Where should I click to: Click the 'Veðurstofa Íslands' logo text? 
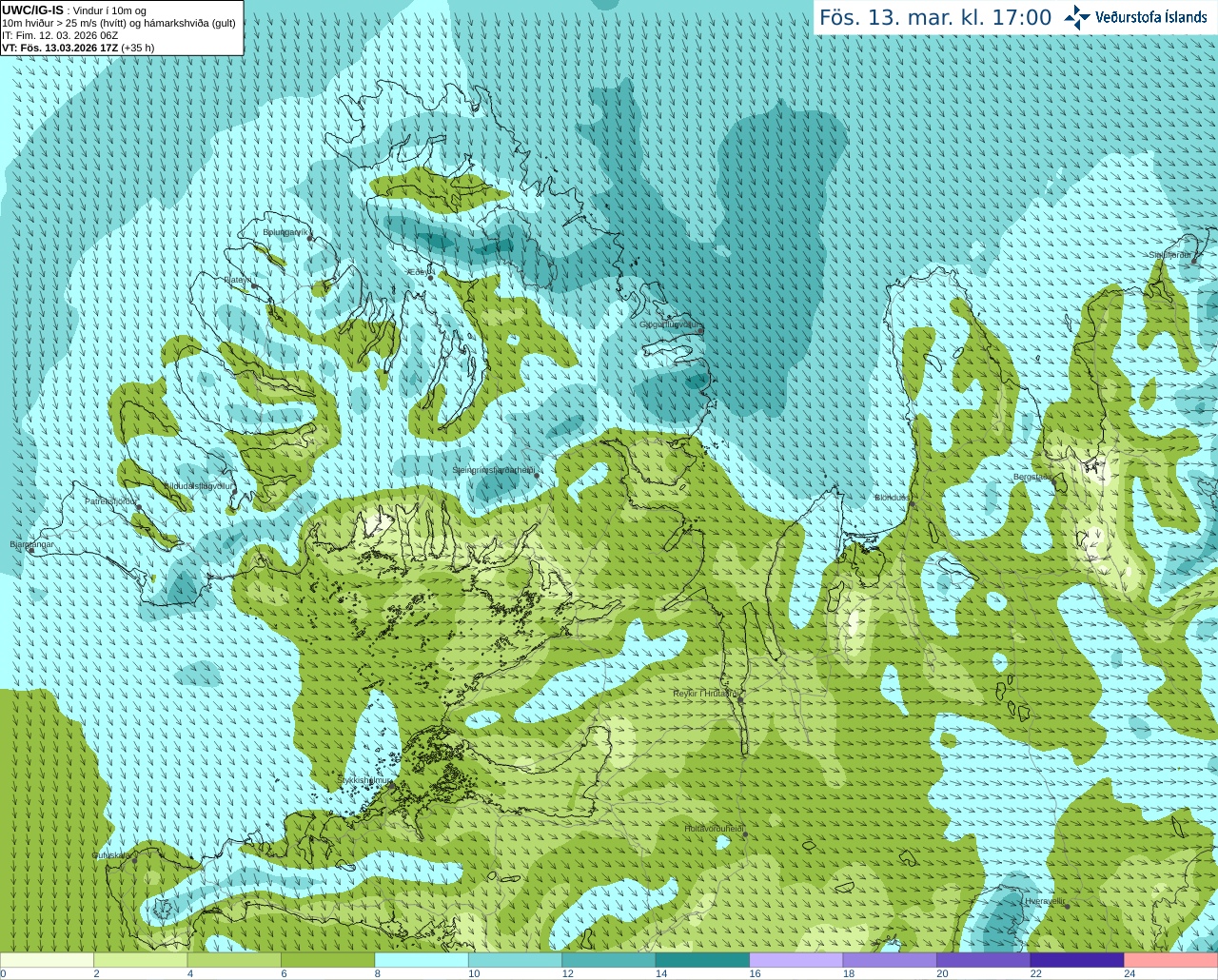click(x=1151, y=17)
